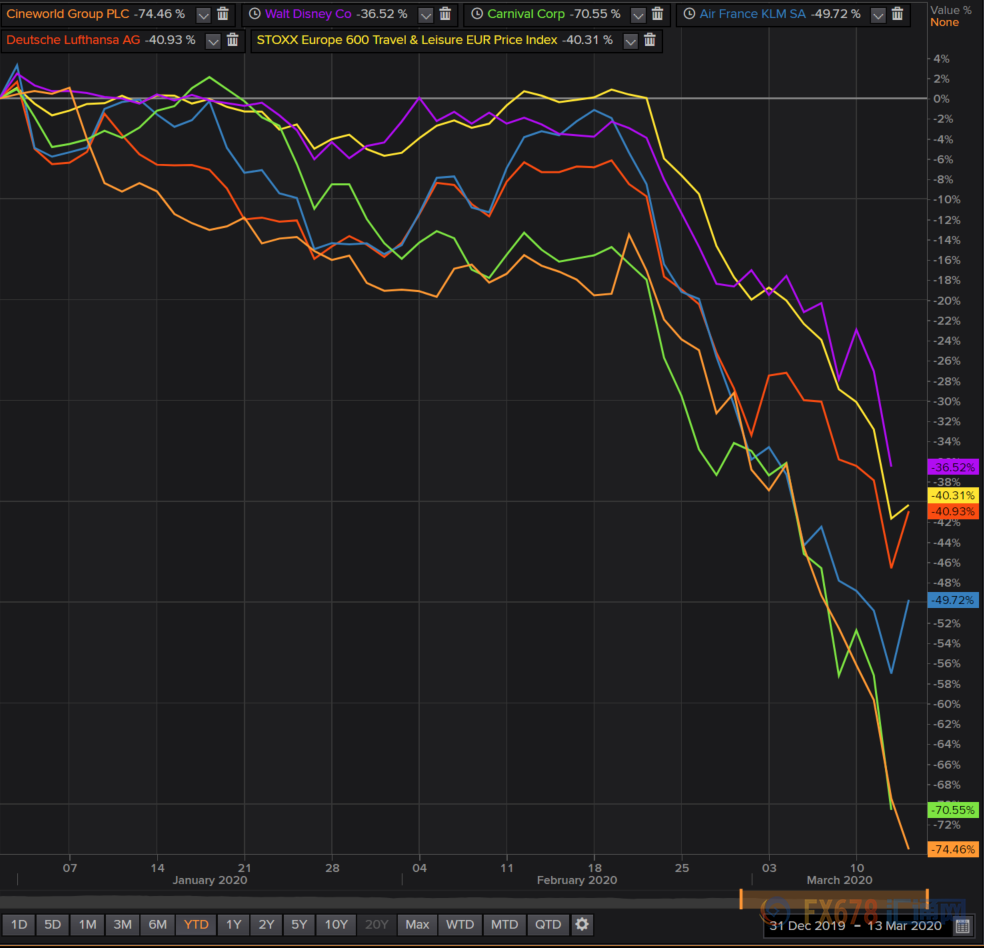Open time range settings gear

pyautogui.click(x=582, y=924)
